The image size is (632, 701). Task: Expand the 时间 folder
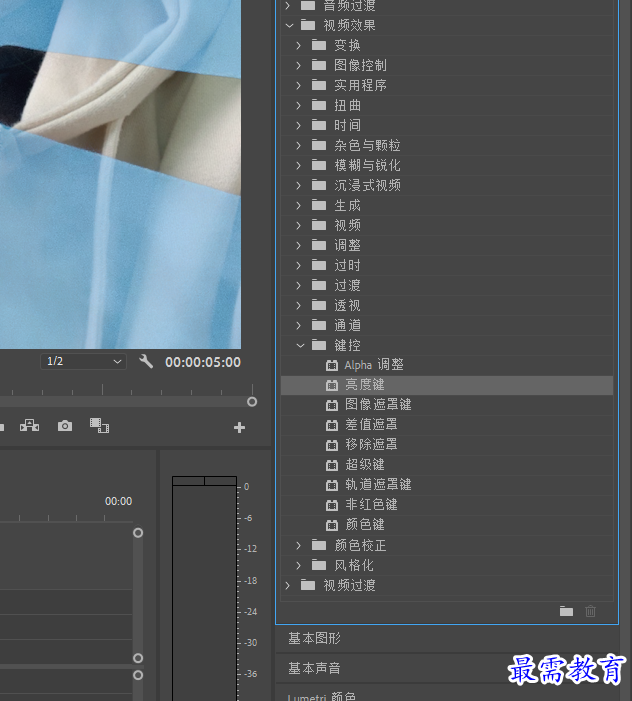click(x=299, y=125)
